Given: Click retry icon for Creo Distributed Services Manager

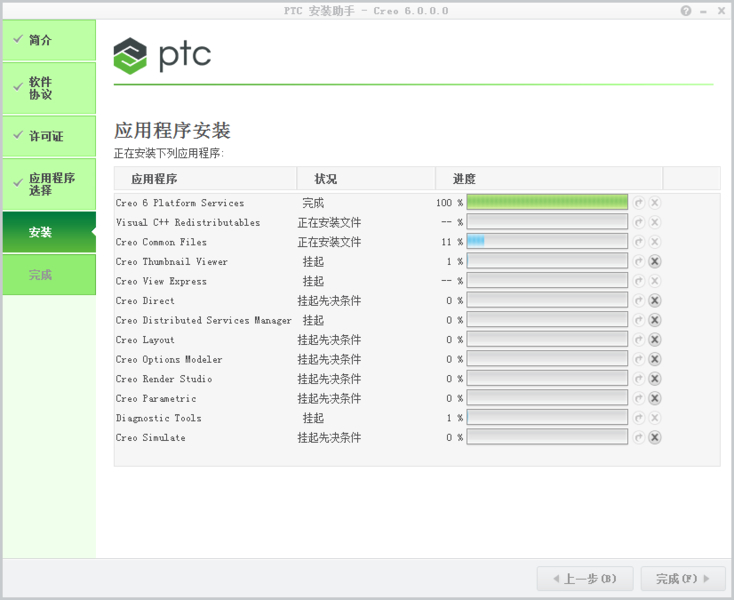Looking at the screenshot, I should coord(639,320).
